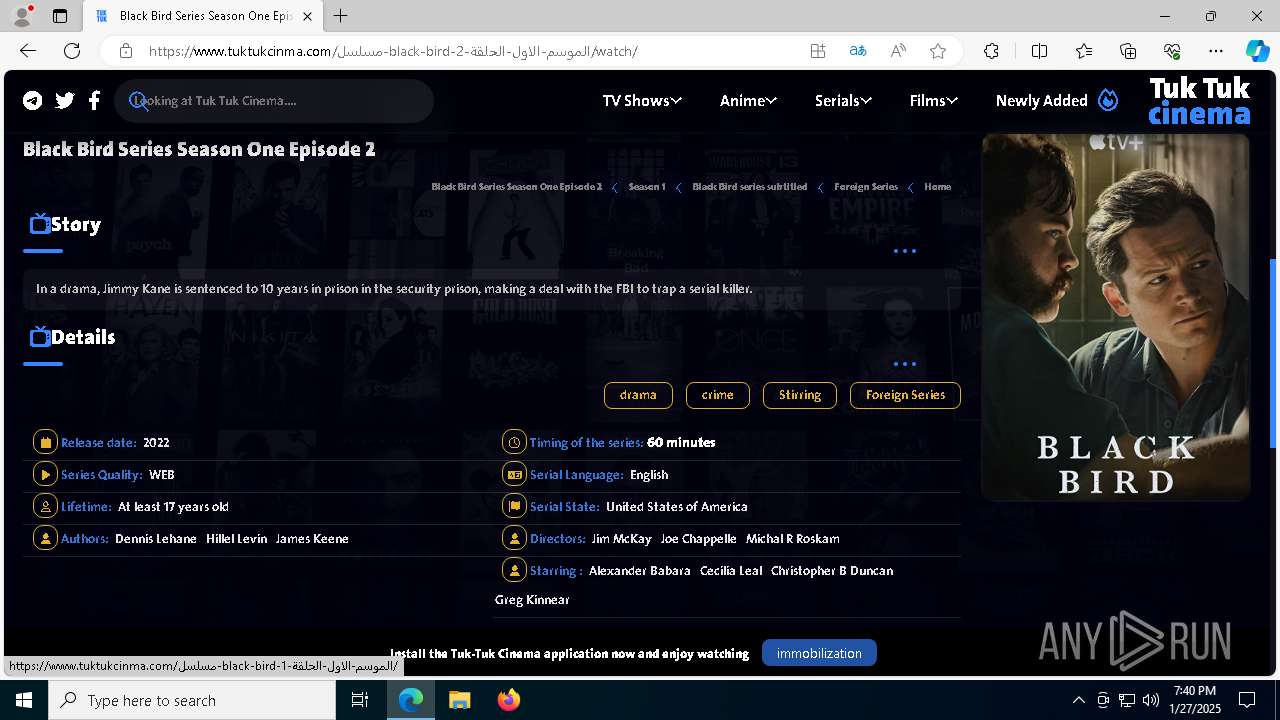The height and width of the screenshot is (720, 1280).
Task: Expand the Story section three dots
Action: [x=905, y=251]
